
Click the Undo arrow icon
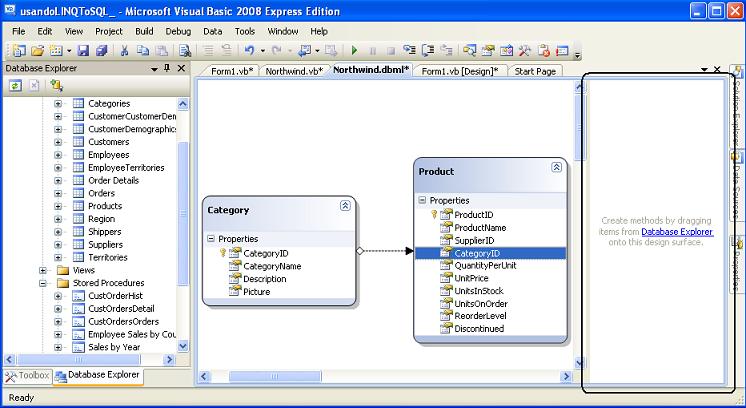[x=249, y=50]
